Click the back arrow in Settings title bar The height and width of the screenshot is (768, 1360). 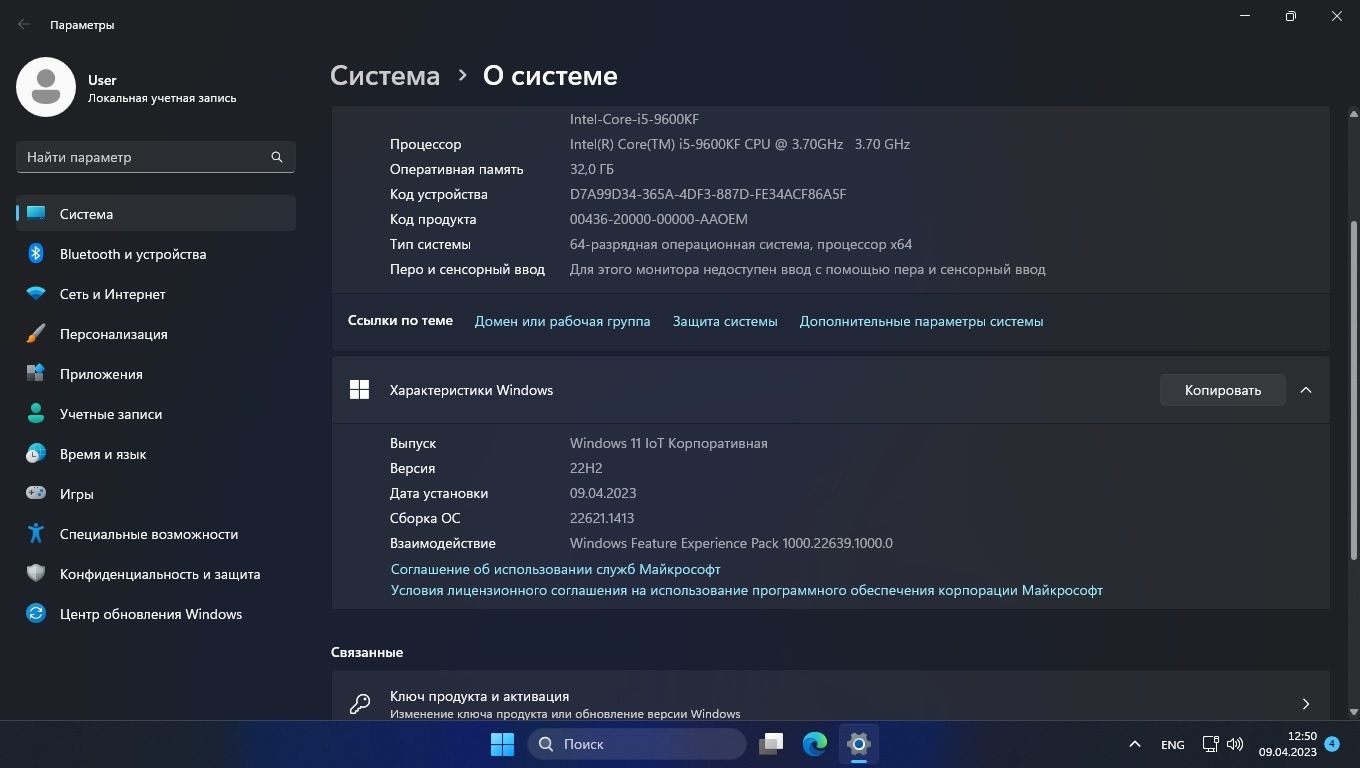(24, 24)
